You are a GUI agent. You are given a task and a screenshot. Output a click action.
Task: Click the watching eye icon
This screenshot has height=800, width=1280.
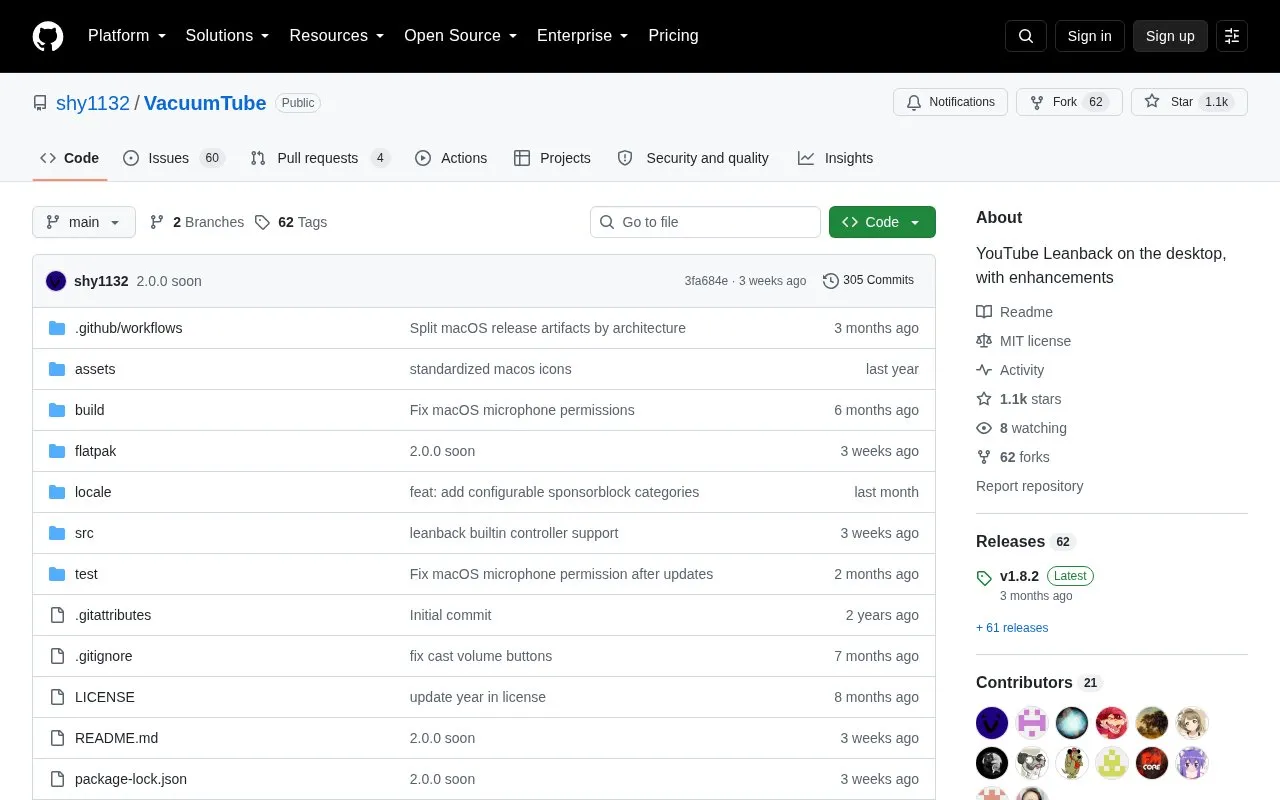coord(984,428)
